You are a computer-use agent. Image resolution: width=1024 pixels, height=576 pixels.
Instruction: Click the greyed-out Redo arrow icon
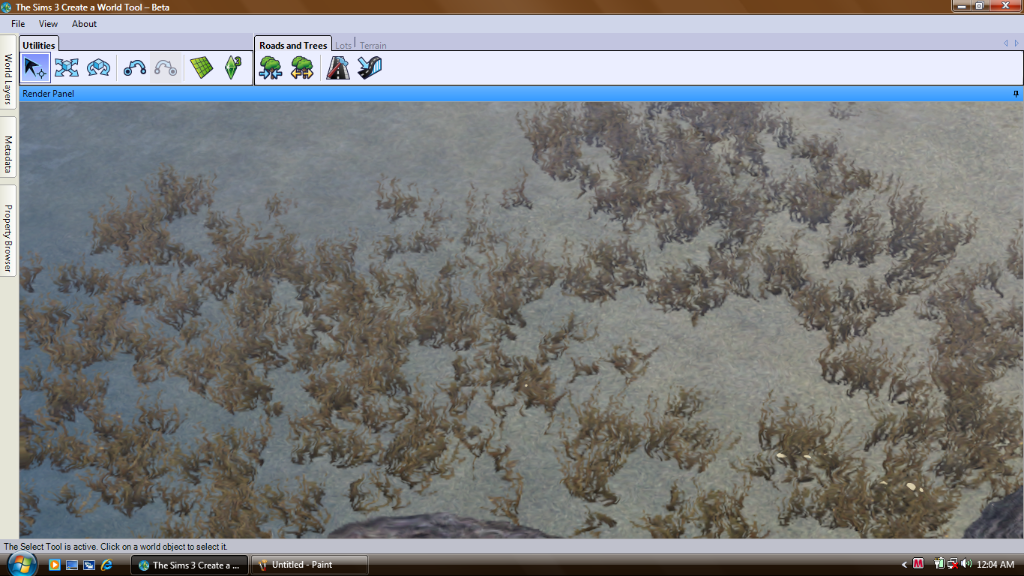coord(166,68)
